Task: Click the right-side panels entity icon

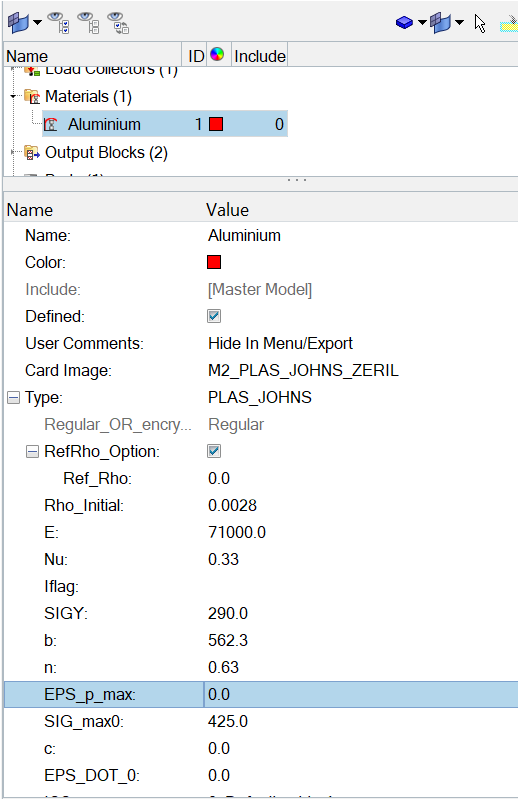Action: click(440, 22)
